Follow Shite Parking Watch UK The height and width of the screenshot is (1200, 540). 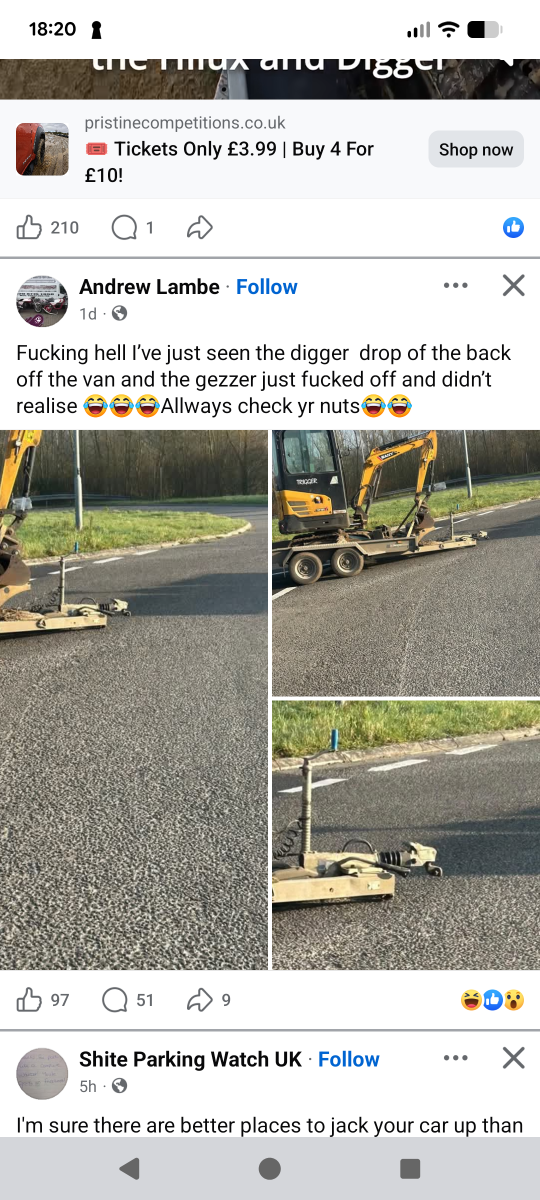[349, 1059]
